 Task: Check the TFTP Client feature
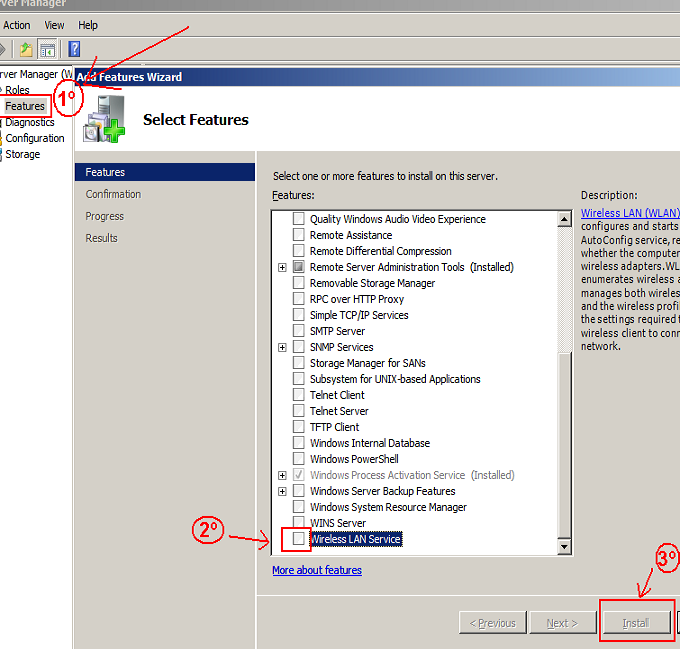(x=298, y=427)
